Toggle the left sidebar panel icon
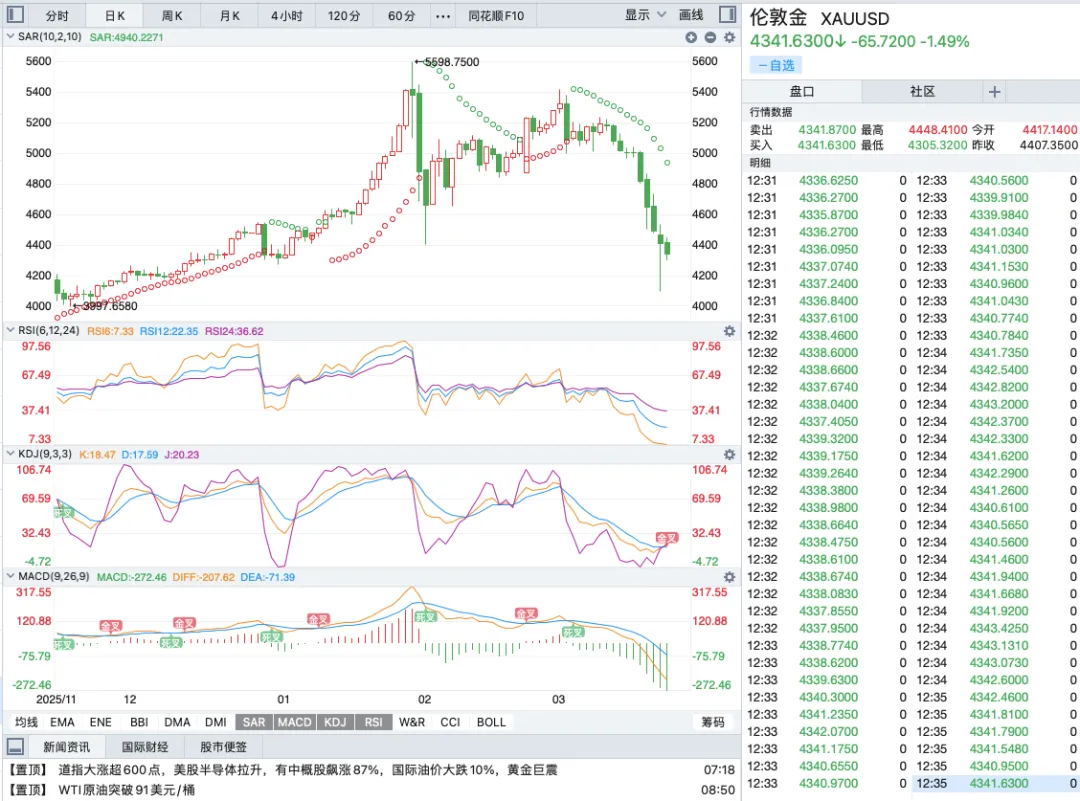The image size is (1080, 801). tap(15, 16)
